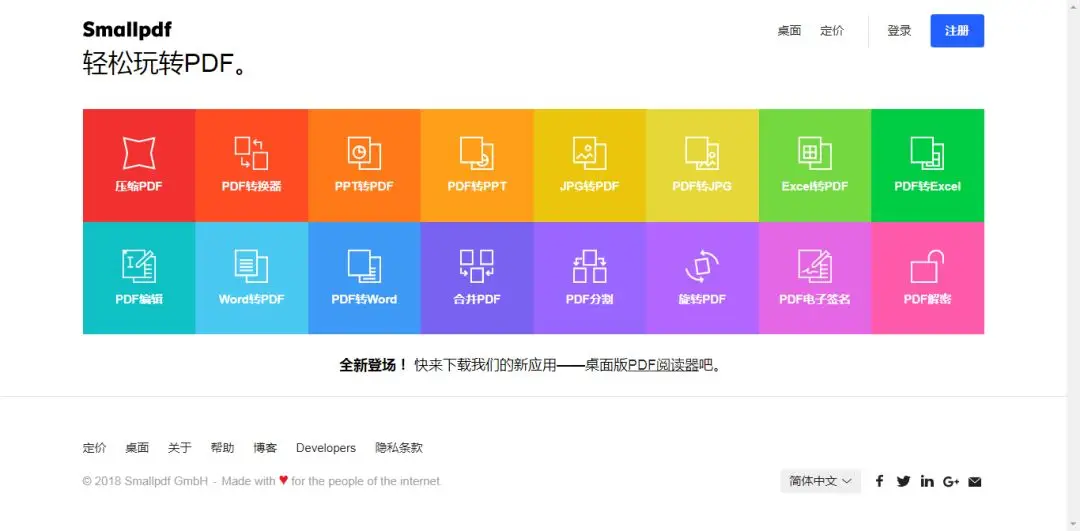Open the footer 定价 link
The height and width of the screenshot is (531, 1080).
click(94, 448)
